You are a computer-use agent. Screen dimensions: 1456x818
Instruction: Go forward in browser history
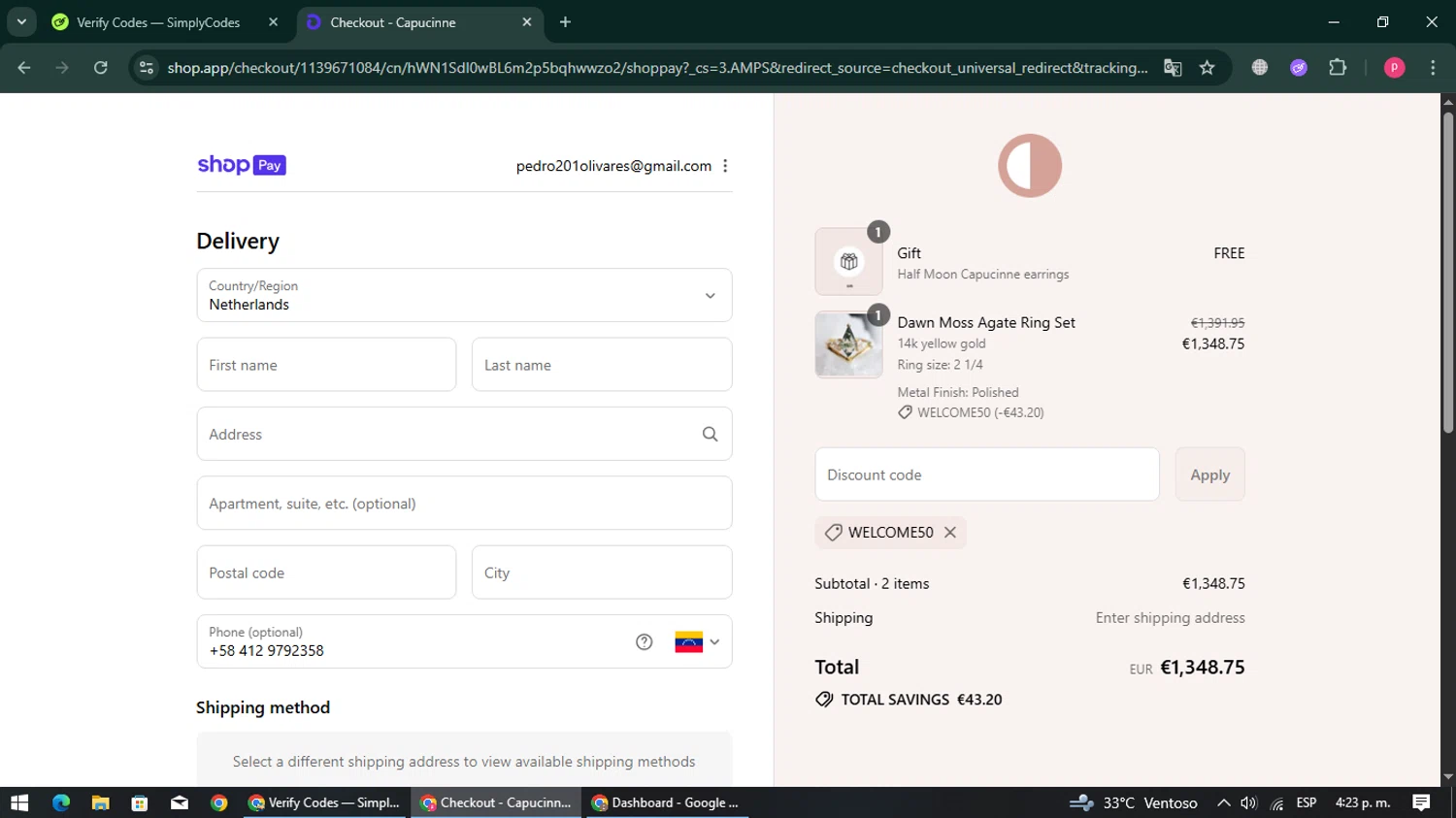click(62, 68)
